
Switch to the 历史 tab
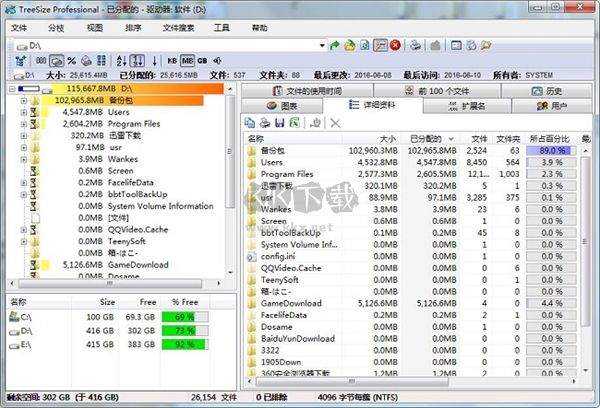click(x=547, y=91)
